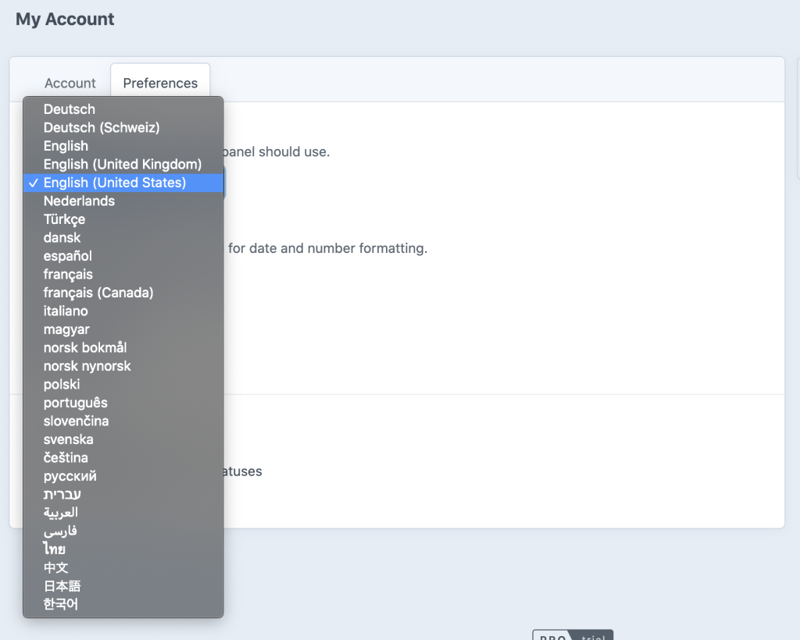The width and height of the screenshot is (800, 640).
Task: Click the PRO trial badge
Action: [572, 635]
